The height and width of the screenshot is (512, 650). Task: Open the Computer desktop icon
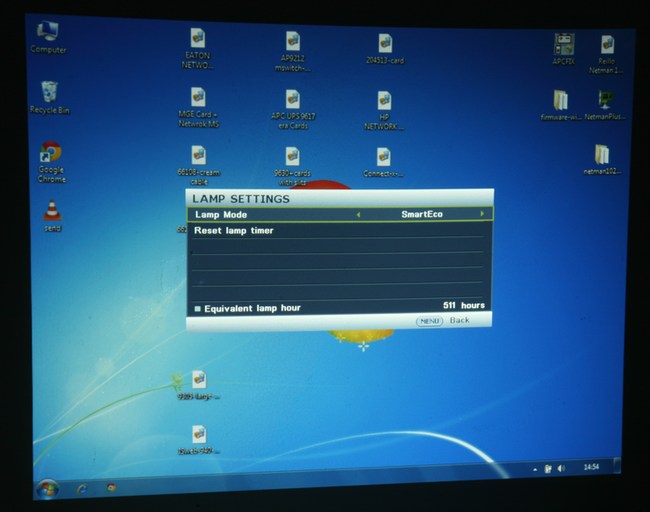tap(48, 38)
